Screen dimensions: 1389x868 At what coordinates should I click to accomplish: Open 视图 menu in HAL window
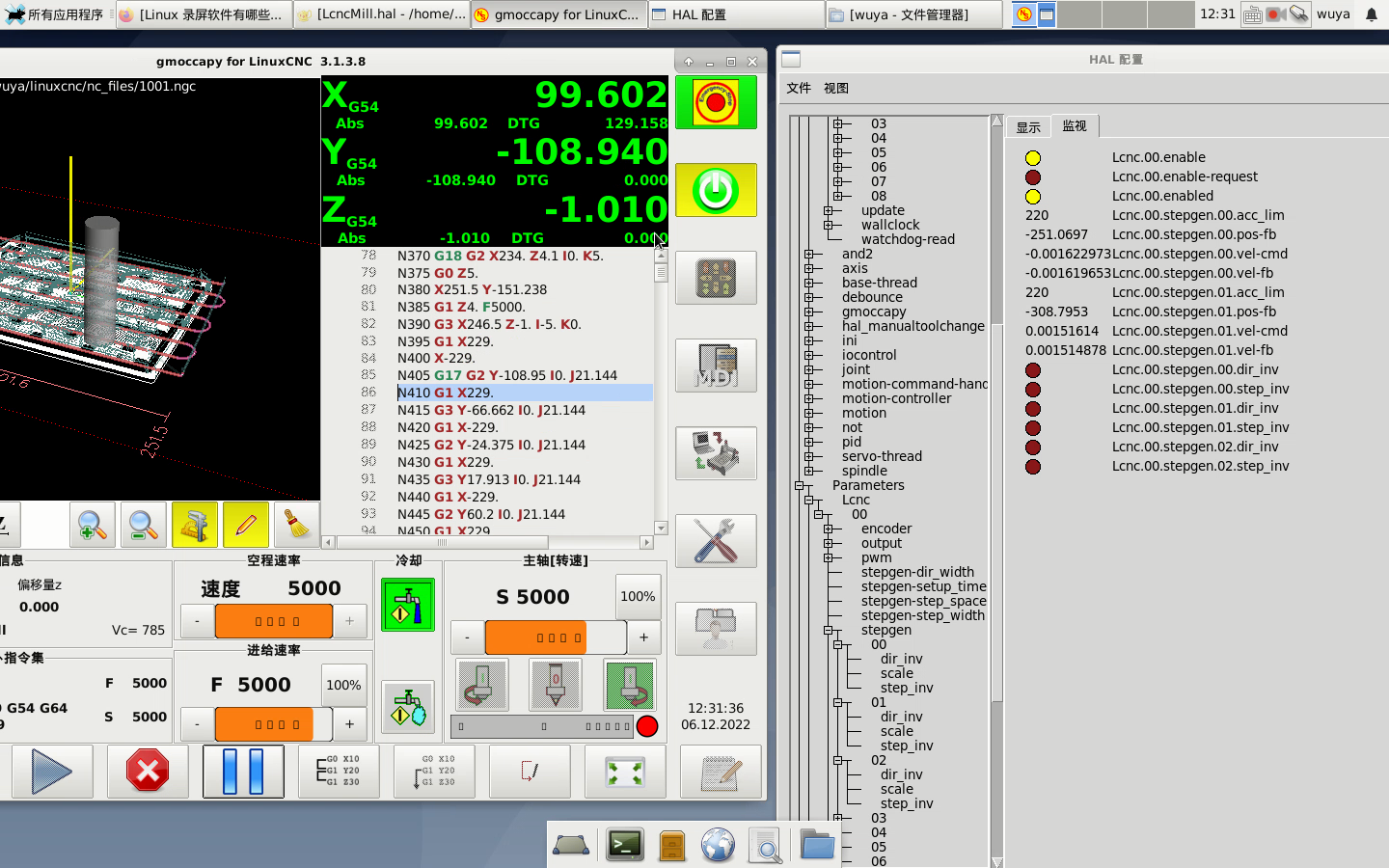pyautogui.click(x=836, y=88)
